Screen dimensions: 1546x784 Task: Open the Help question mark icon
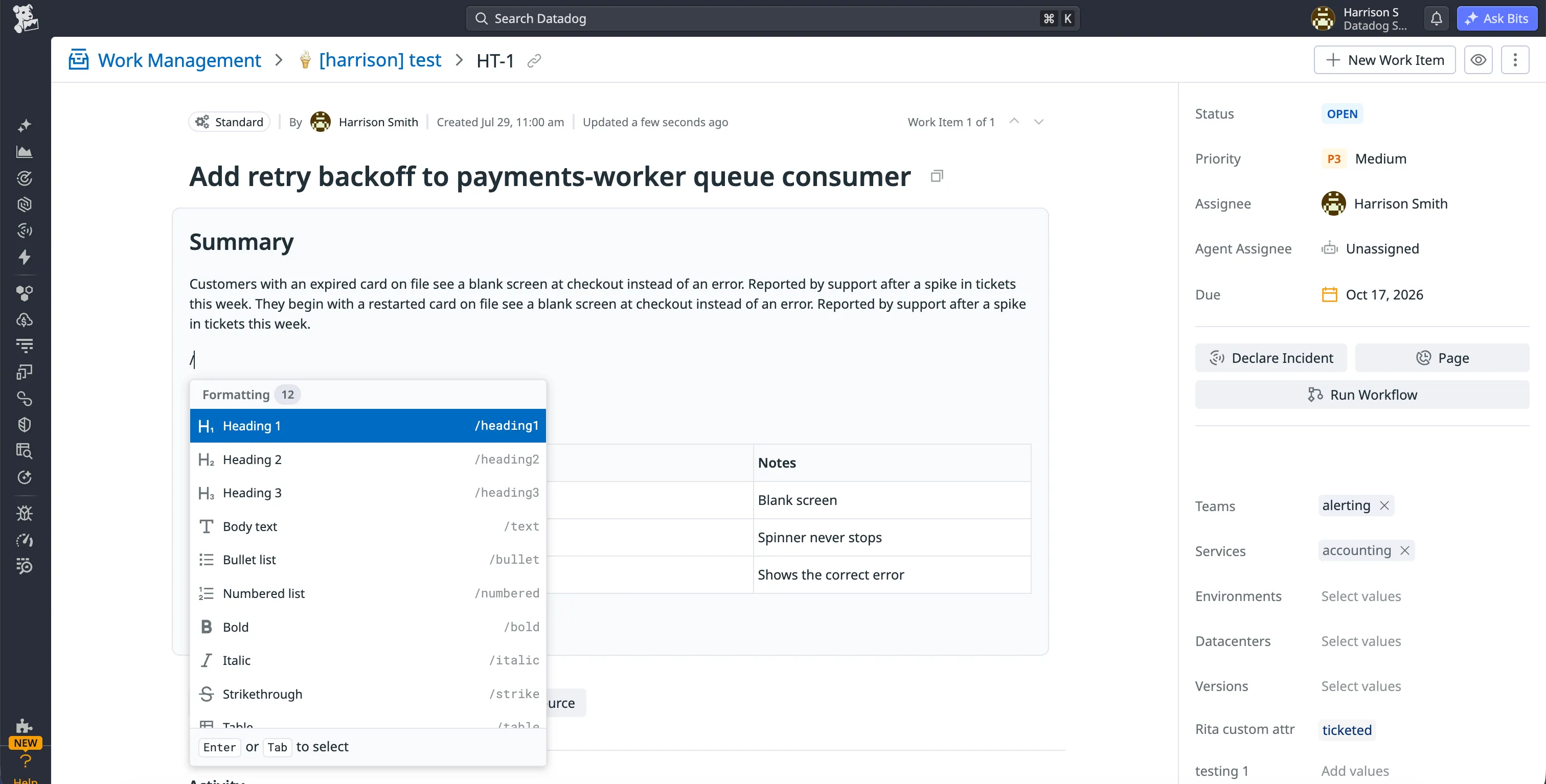25,762
